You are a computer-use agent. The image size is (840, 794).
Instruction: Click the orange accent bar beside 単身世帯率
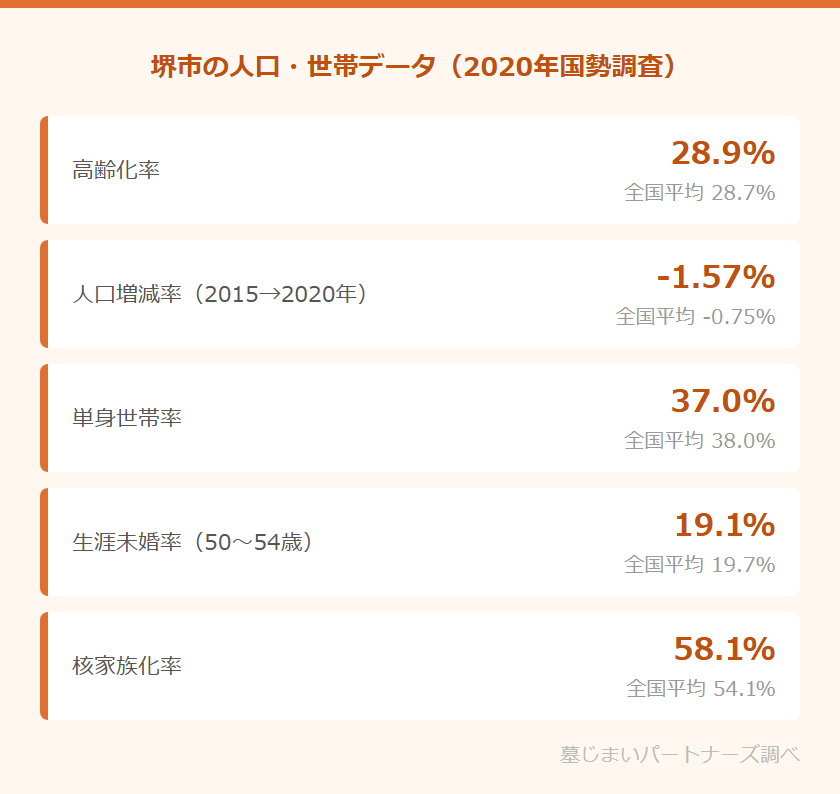pos(44,418)
